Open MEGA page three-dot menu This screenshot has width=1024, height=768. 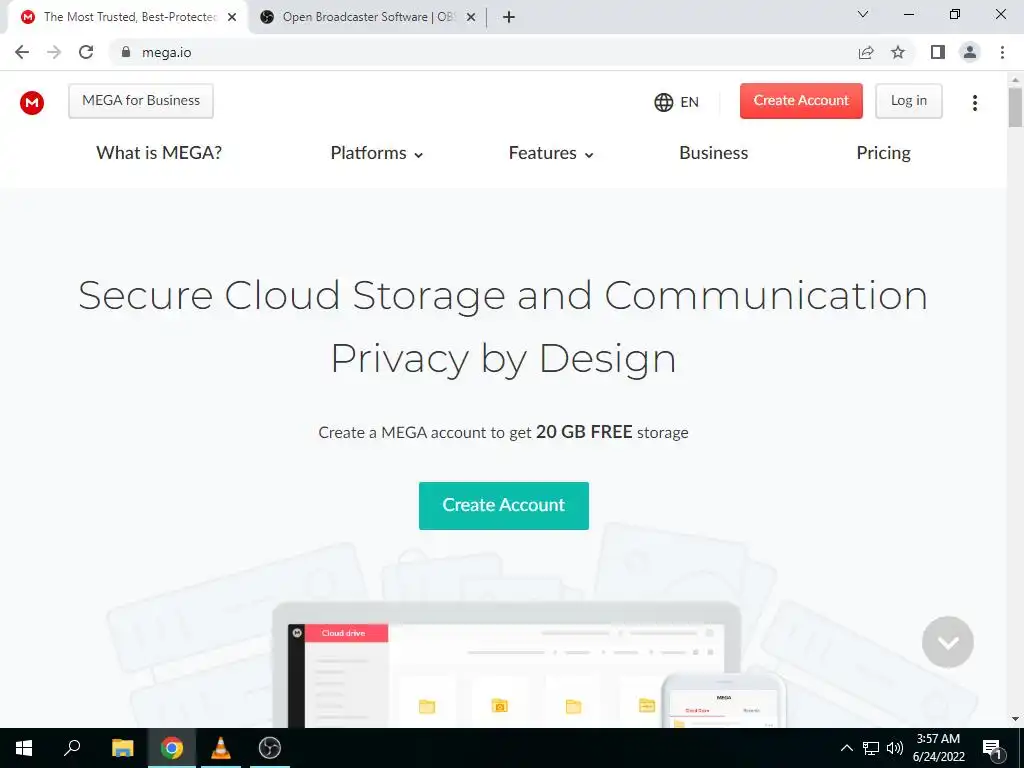(x=974, y=103)
